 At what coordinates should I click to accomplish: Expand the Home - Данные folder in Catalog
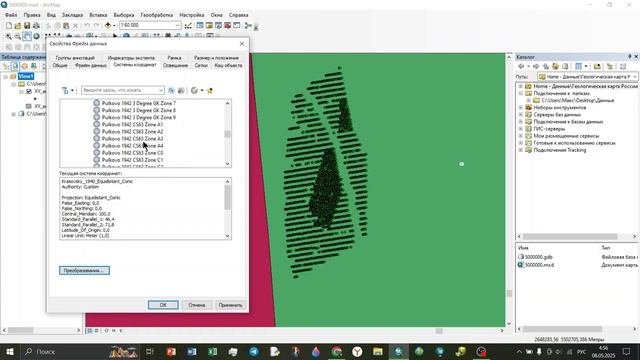pos(520,87)
